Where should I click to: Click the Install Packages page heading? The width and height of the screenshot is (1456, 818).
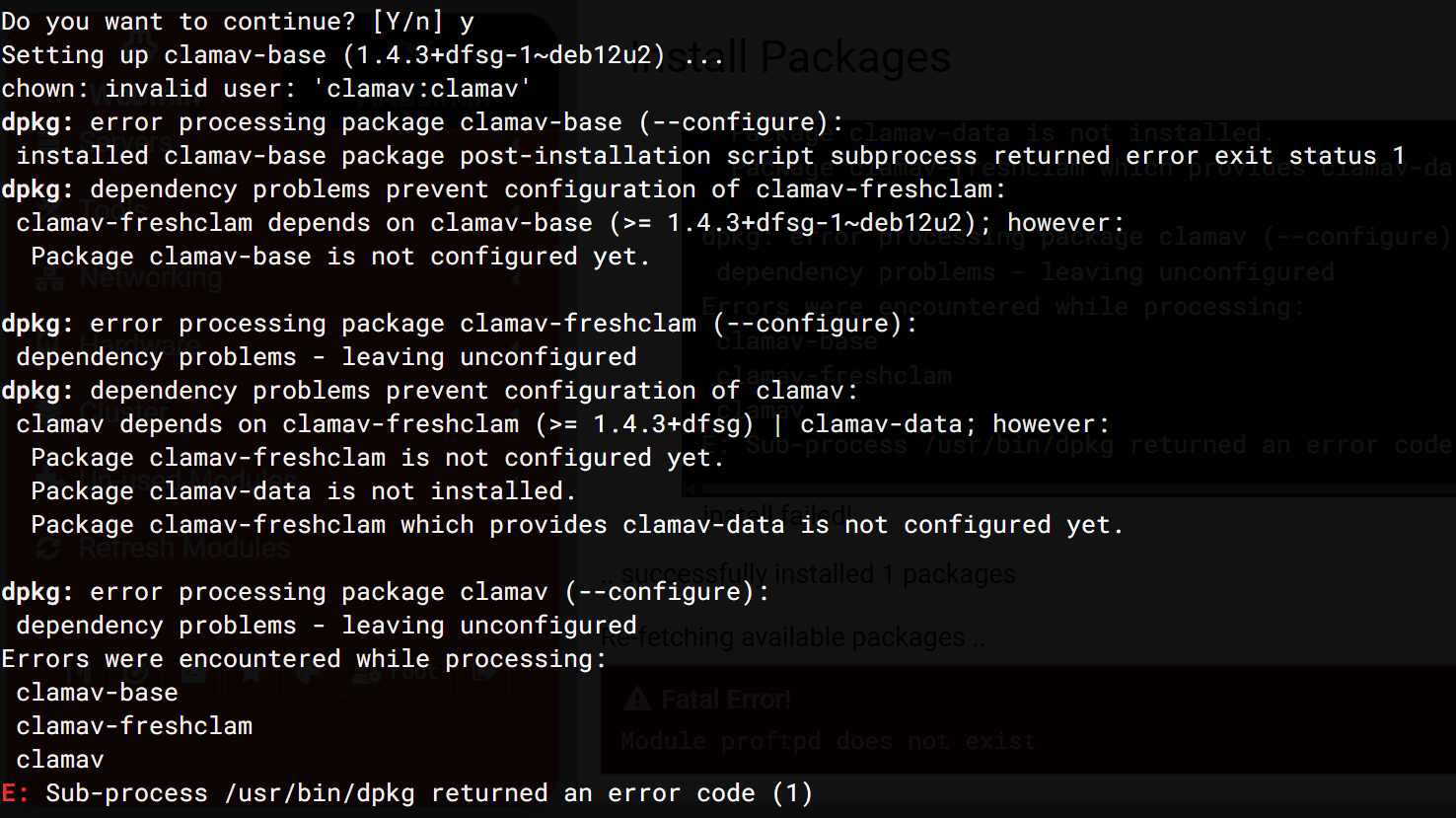[x=789, y=57]
